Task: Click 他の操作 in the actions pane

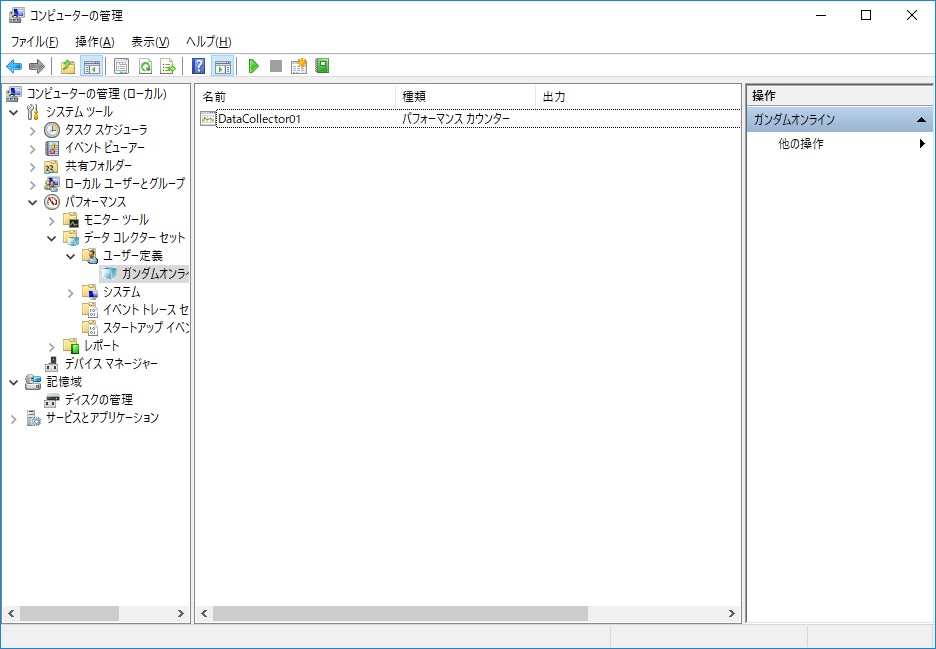Action: [801, 144]
